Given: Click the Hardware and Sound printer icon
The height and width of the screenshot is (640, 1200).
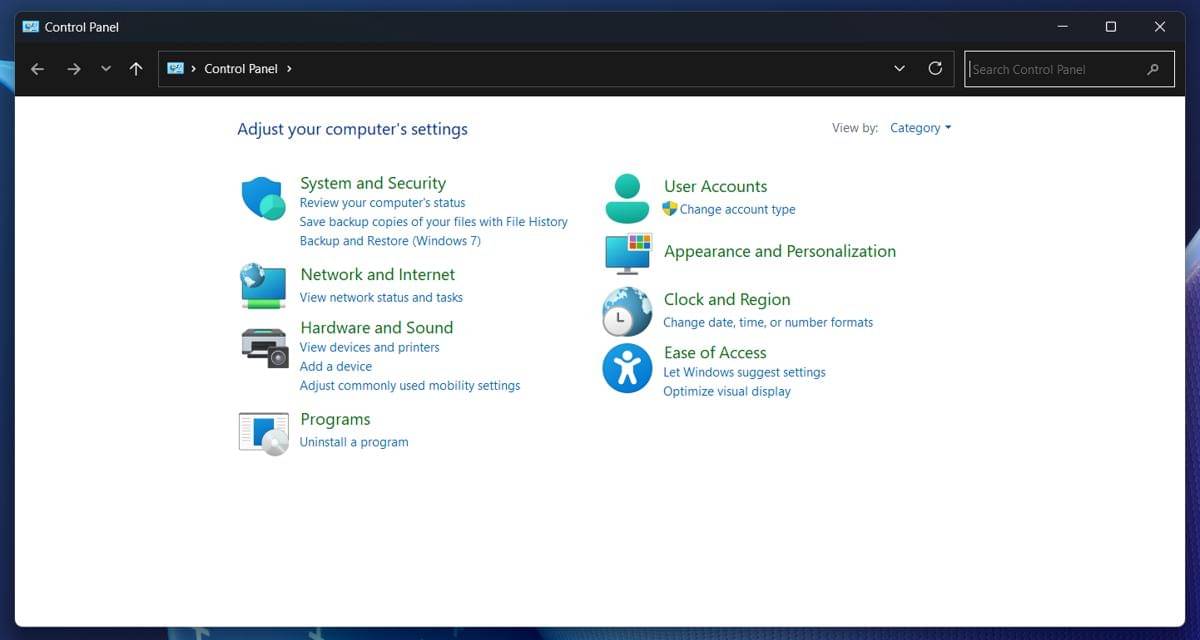Looking at the screenshot, I should (264, 346).
